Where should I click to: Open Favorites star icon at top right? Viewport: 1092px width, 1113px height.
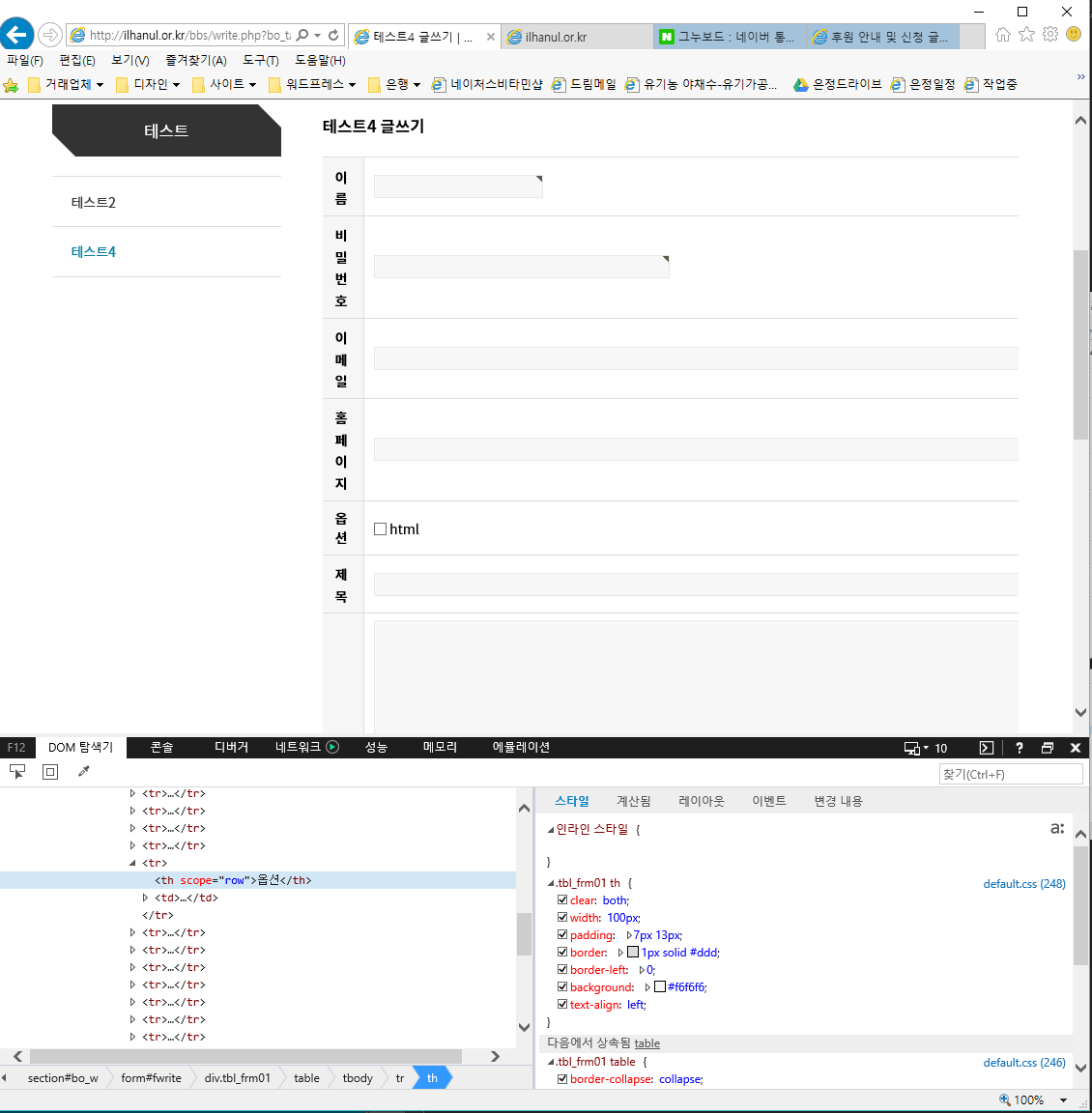[1026, 34]
